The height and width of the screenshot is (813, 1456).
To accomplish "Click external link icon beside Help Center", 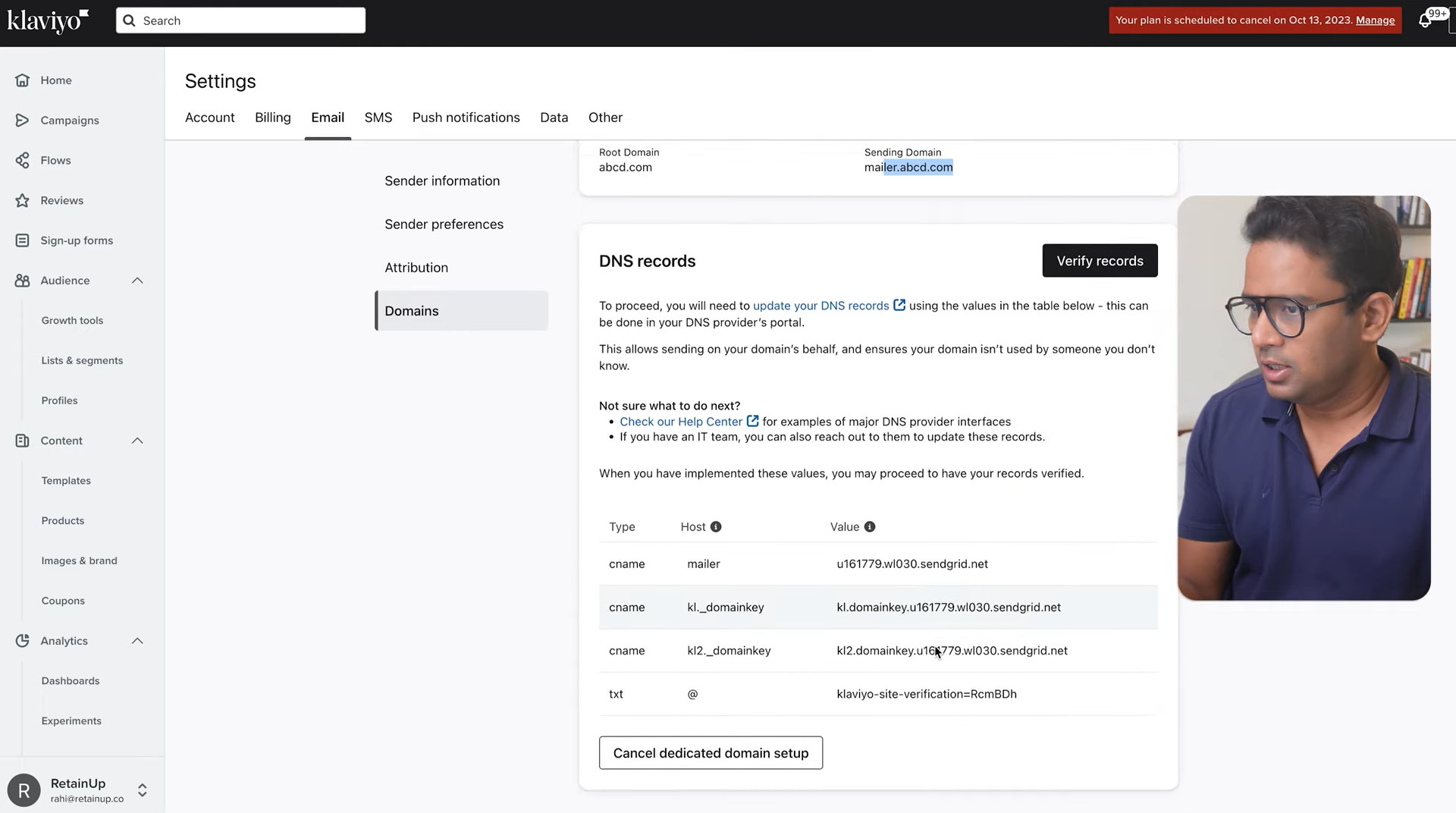I will [752, 421].
